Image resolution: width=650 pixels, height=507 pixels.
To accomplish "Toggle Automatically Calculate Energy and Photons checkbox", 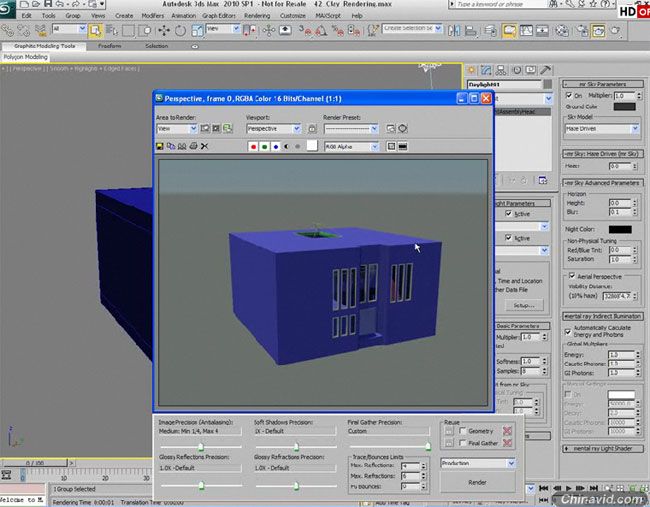I will click(x=568, y=332).
